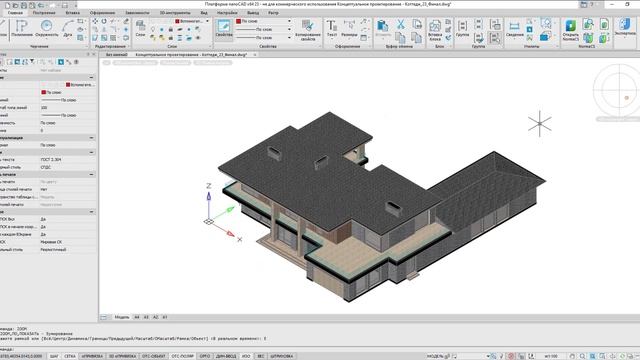Collapse the section containing ГОСТ 2.304
The height and width of the screenshot is (360, 640).
point(91,152)
